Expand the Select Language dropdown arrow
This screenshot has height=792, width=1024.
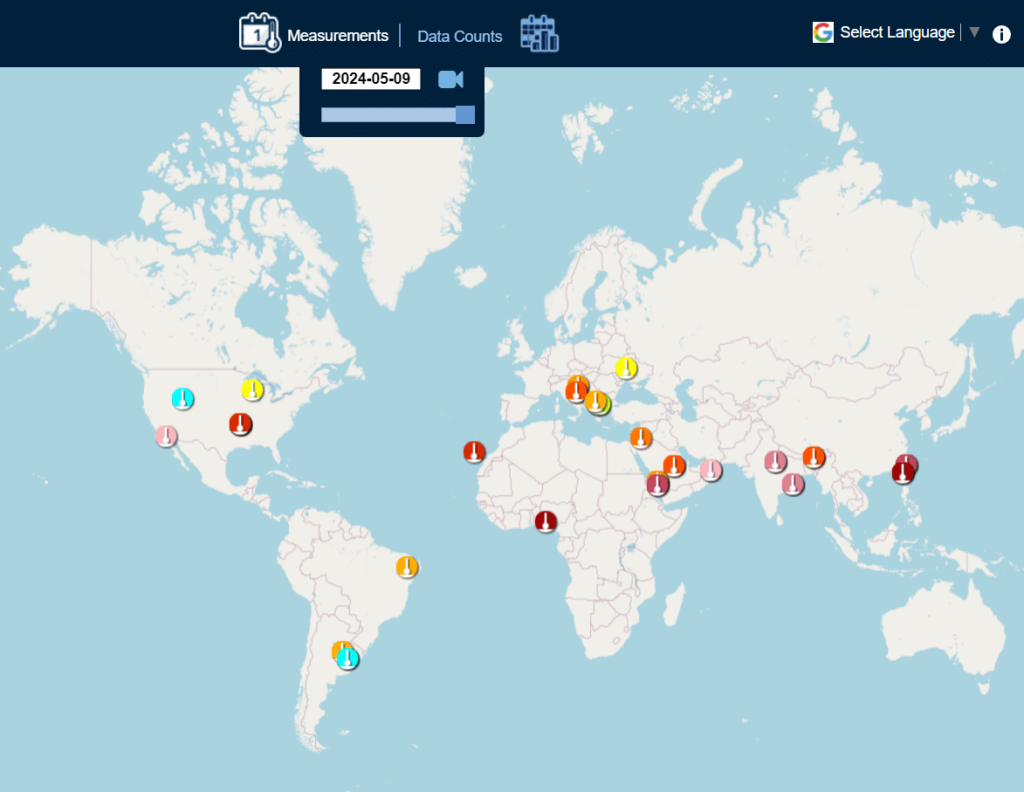tap(974, 32)
